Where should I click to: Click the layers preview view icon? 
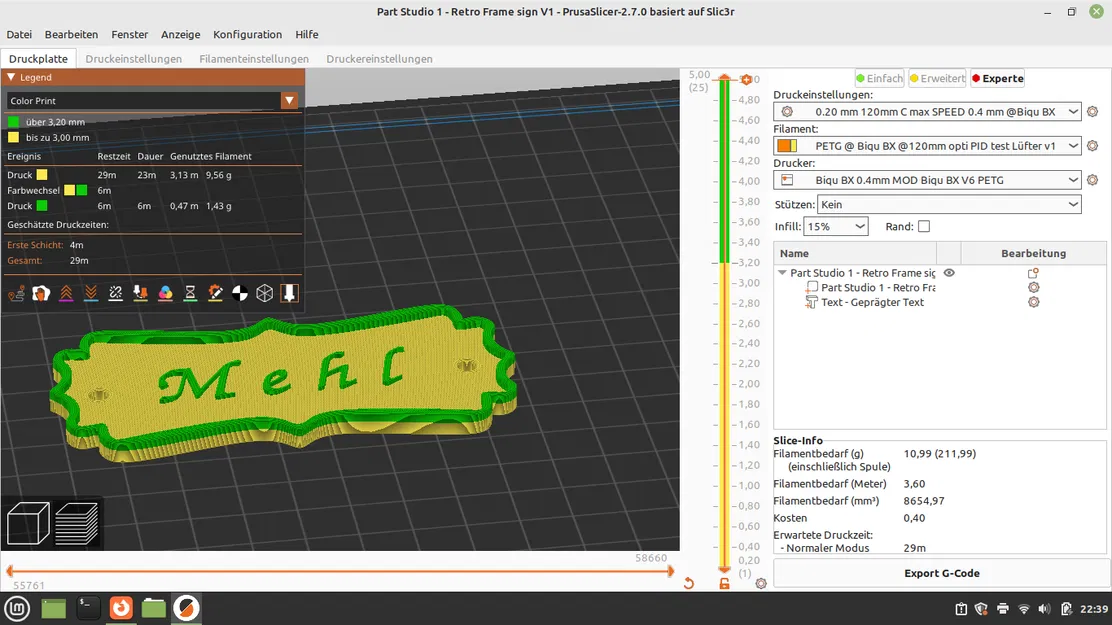point(77,524)
